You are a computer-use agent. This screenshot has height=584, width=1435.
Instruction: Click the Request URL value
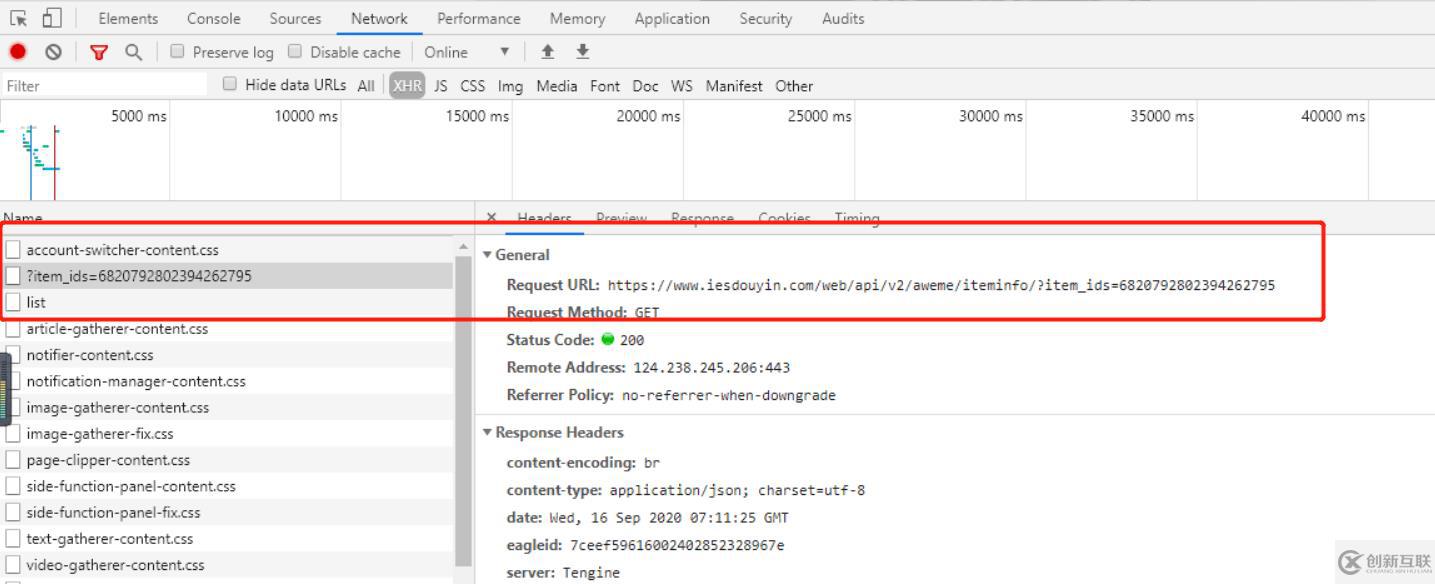tap(941, 285)
